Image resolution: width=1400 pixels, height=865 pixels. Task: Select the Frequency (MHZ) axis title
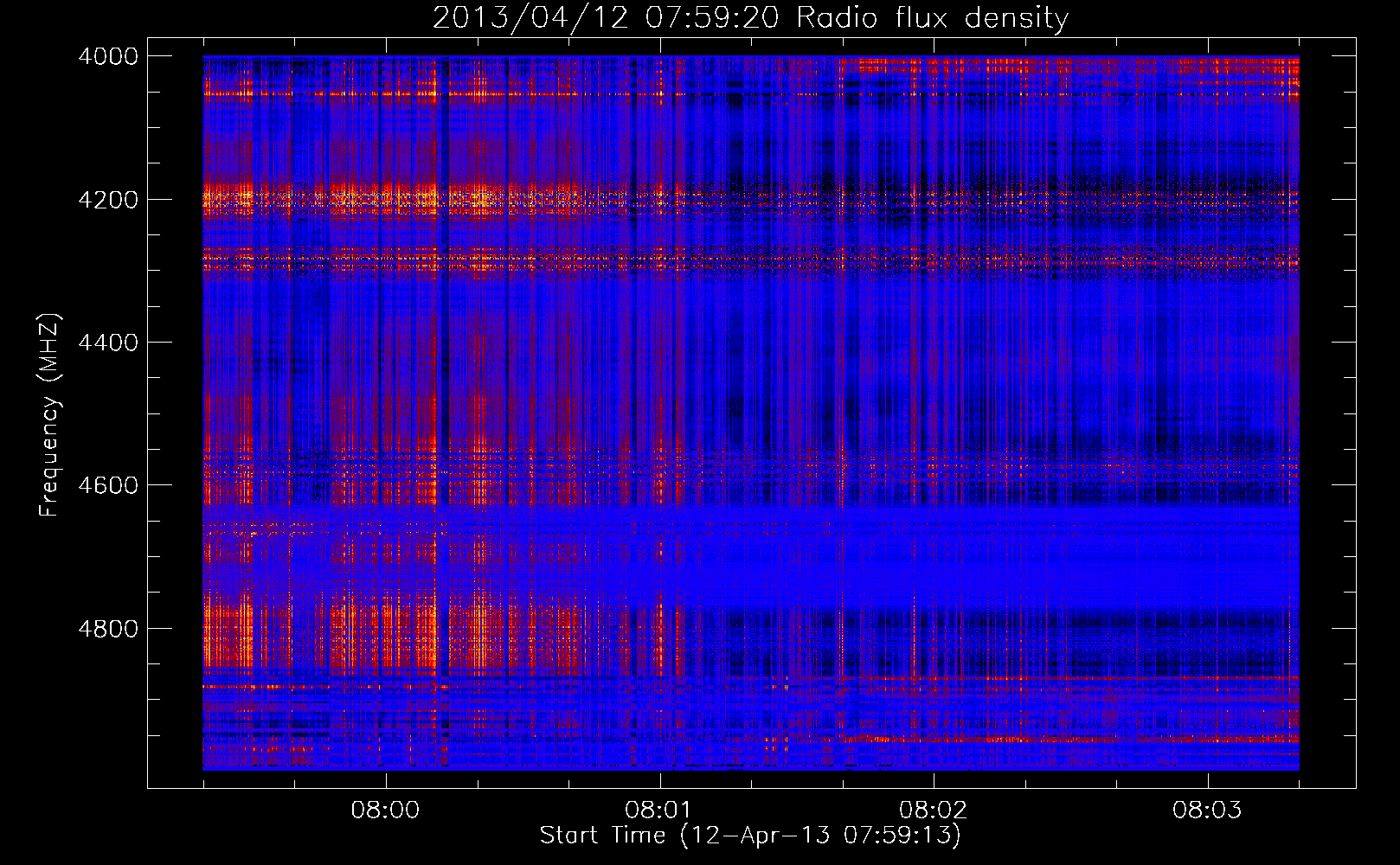click(49, 415)
